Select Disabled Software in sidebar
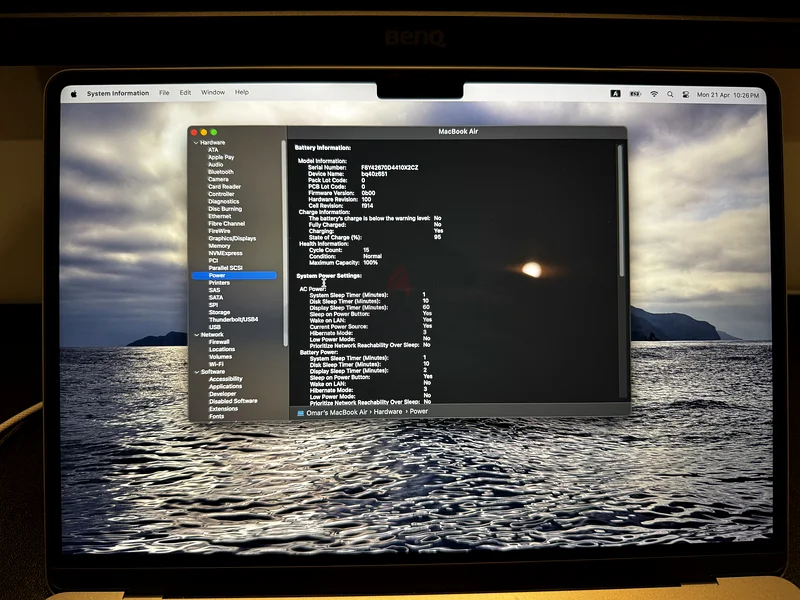This screenshot has width=800, height=600. 233,401
